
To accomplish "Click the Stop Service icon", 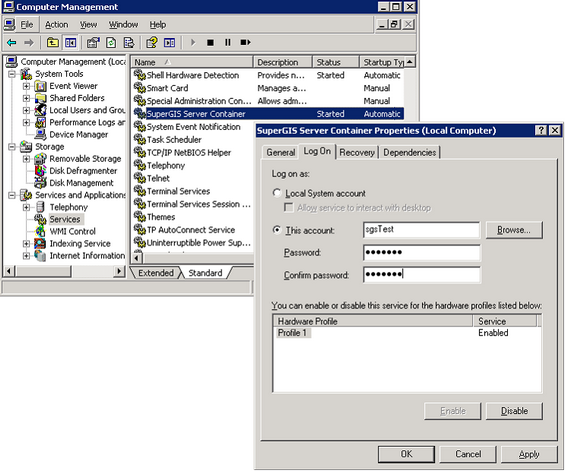I will point(210,43).
